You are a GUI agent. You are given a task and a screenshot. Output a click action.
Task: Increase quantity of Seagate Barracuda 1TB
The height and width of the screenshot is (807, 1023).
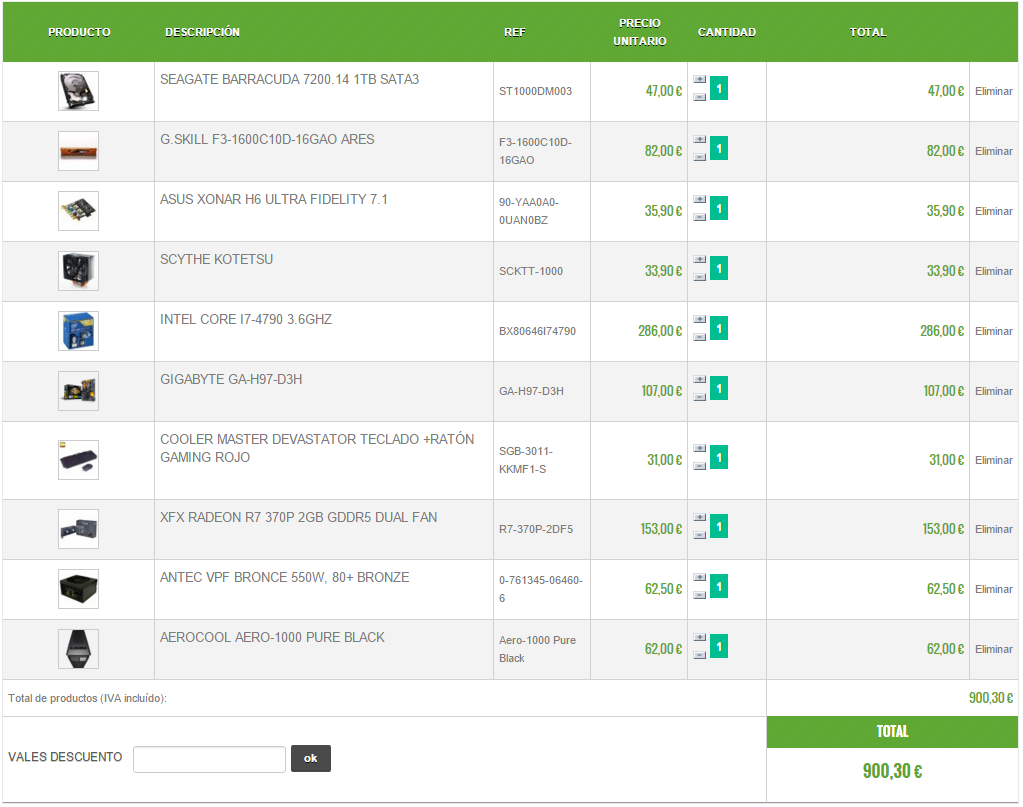(x=699, y=80)
